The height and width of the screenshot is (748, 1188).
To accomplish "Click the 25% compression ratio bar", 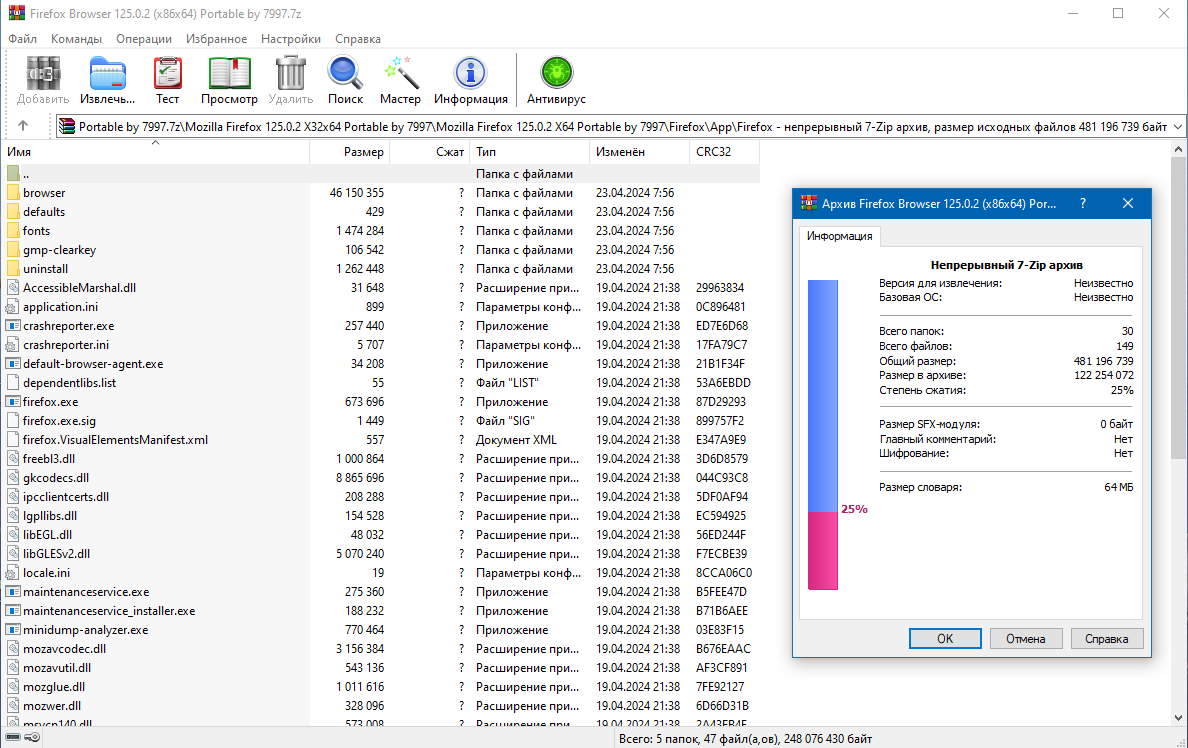I will (823, 434).
